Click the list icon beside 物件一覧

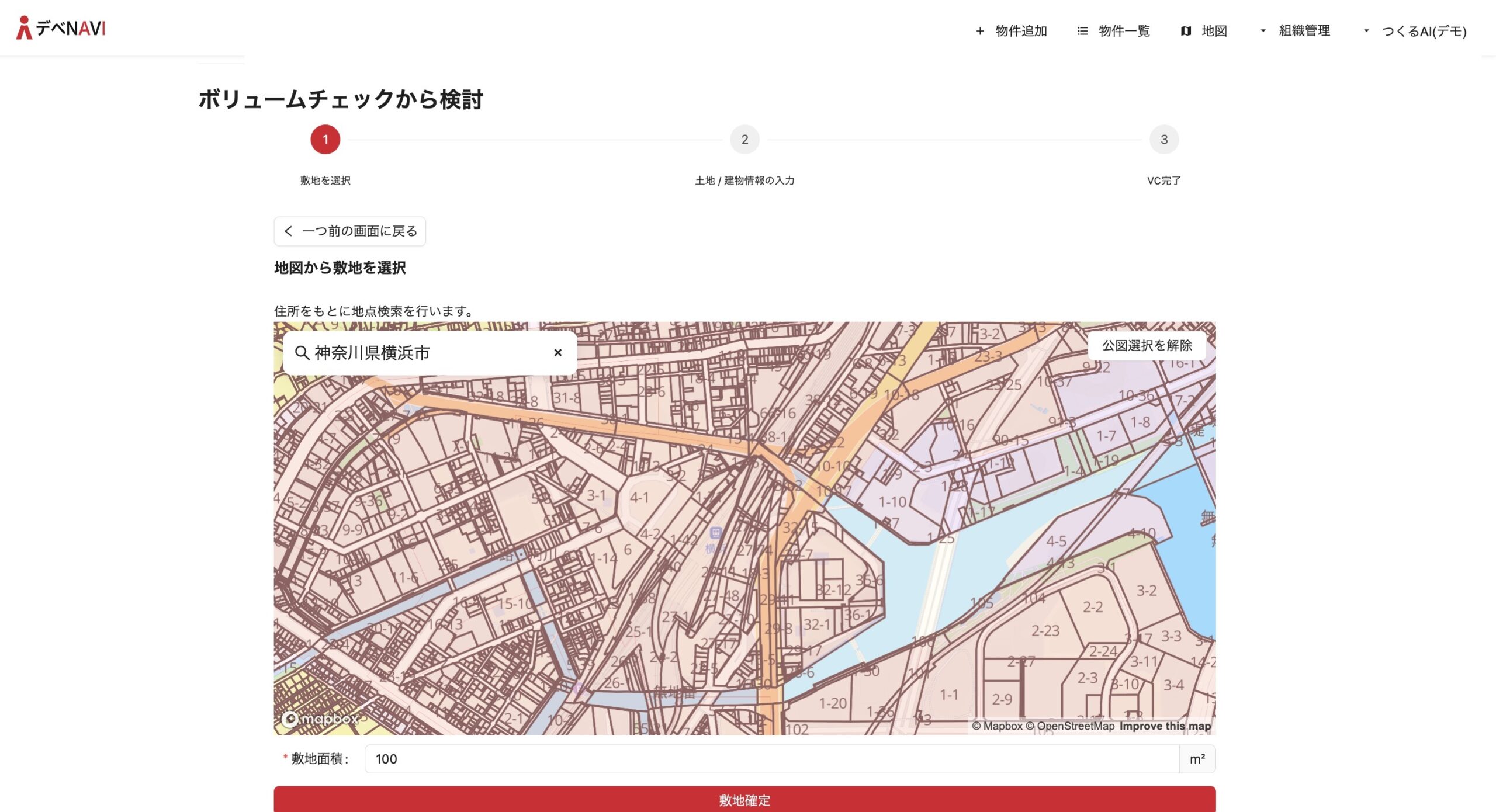coord(1082,31)
